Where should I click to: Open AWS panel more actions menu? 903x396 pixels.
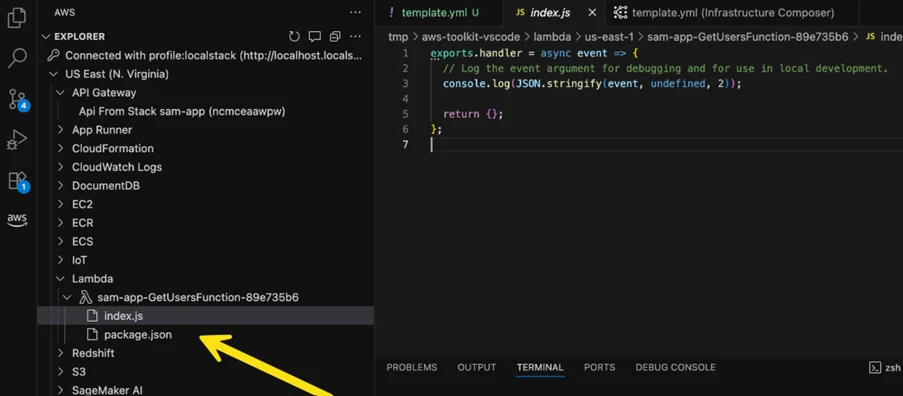coord(355,12)
